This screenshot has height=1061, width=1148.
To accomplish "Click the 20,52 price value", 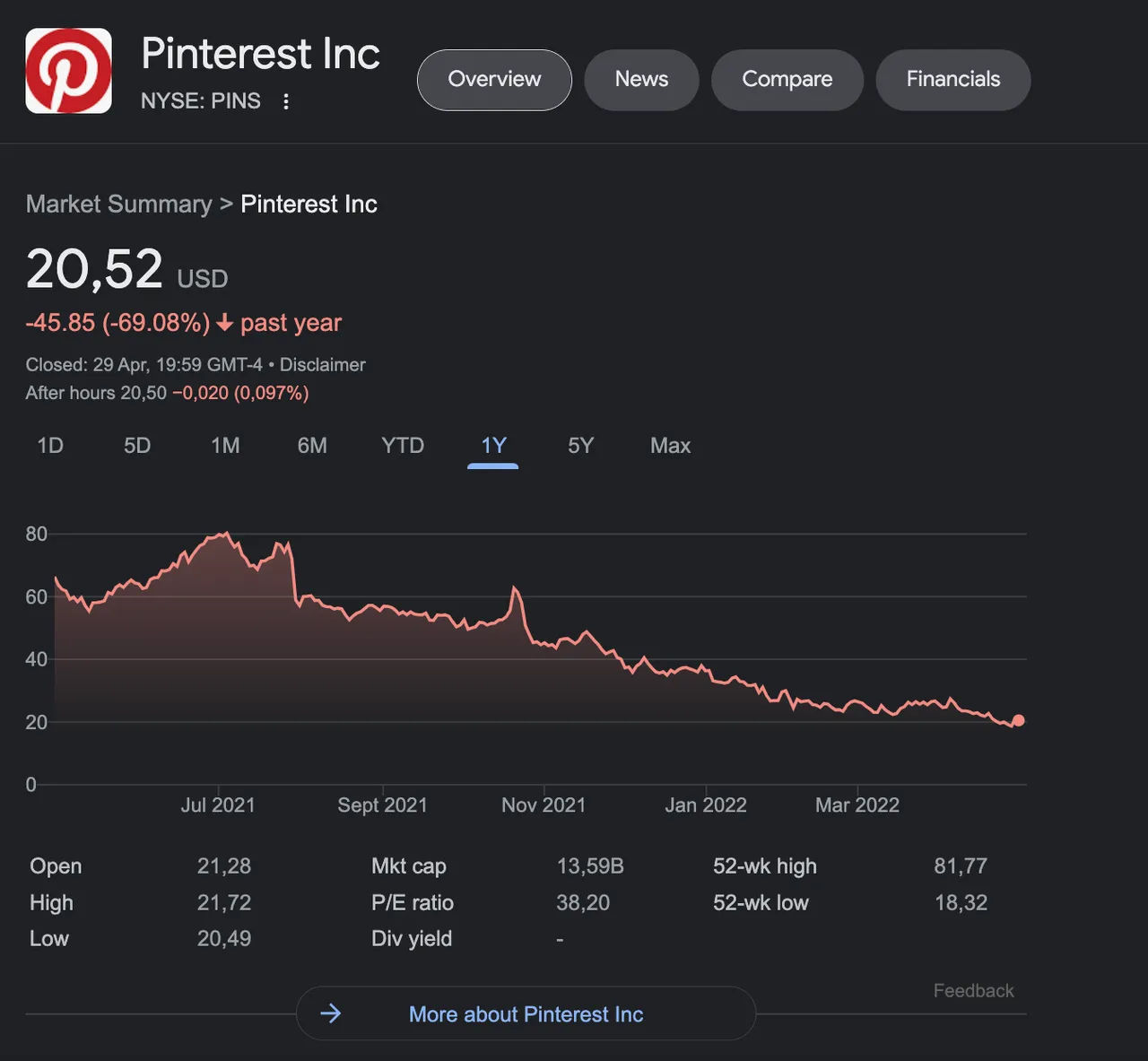I will tap(94, 269).
